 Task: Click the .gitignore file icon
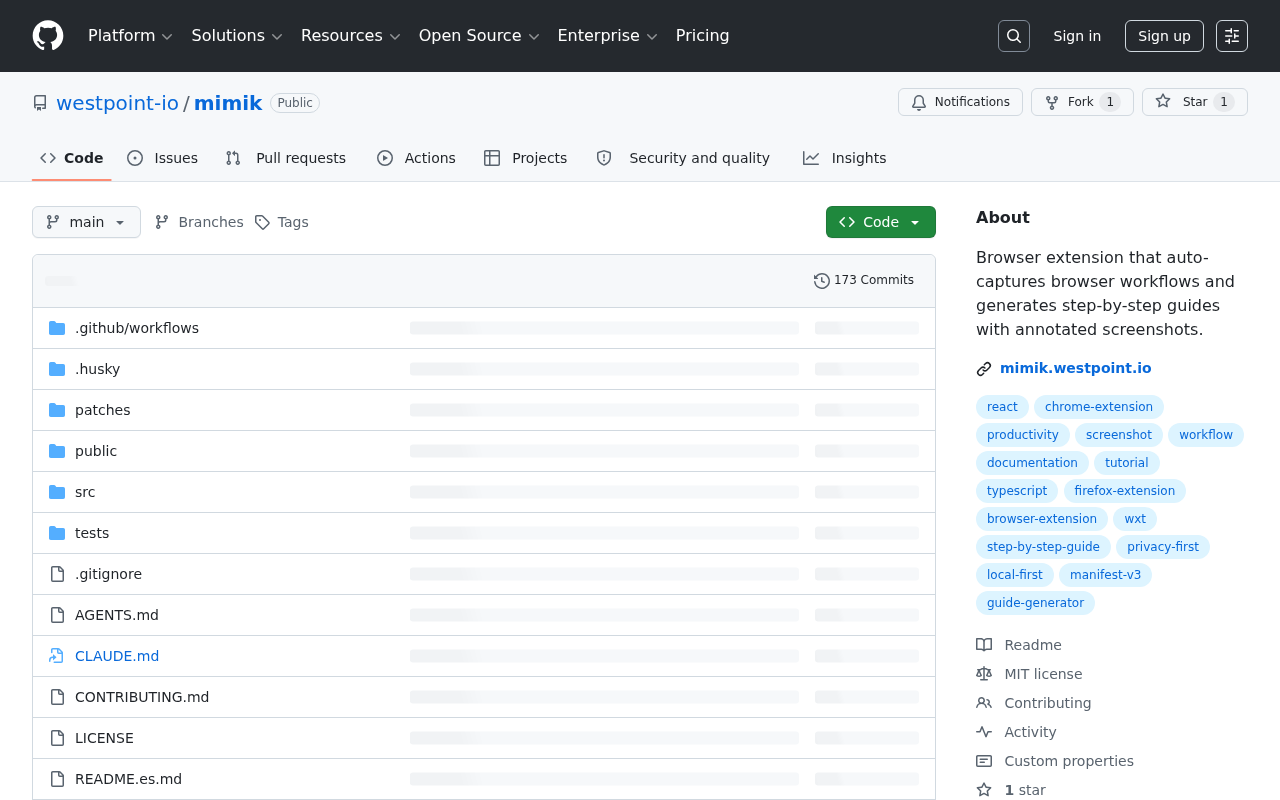pos(57,574)
